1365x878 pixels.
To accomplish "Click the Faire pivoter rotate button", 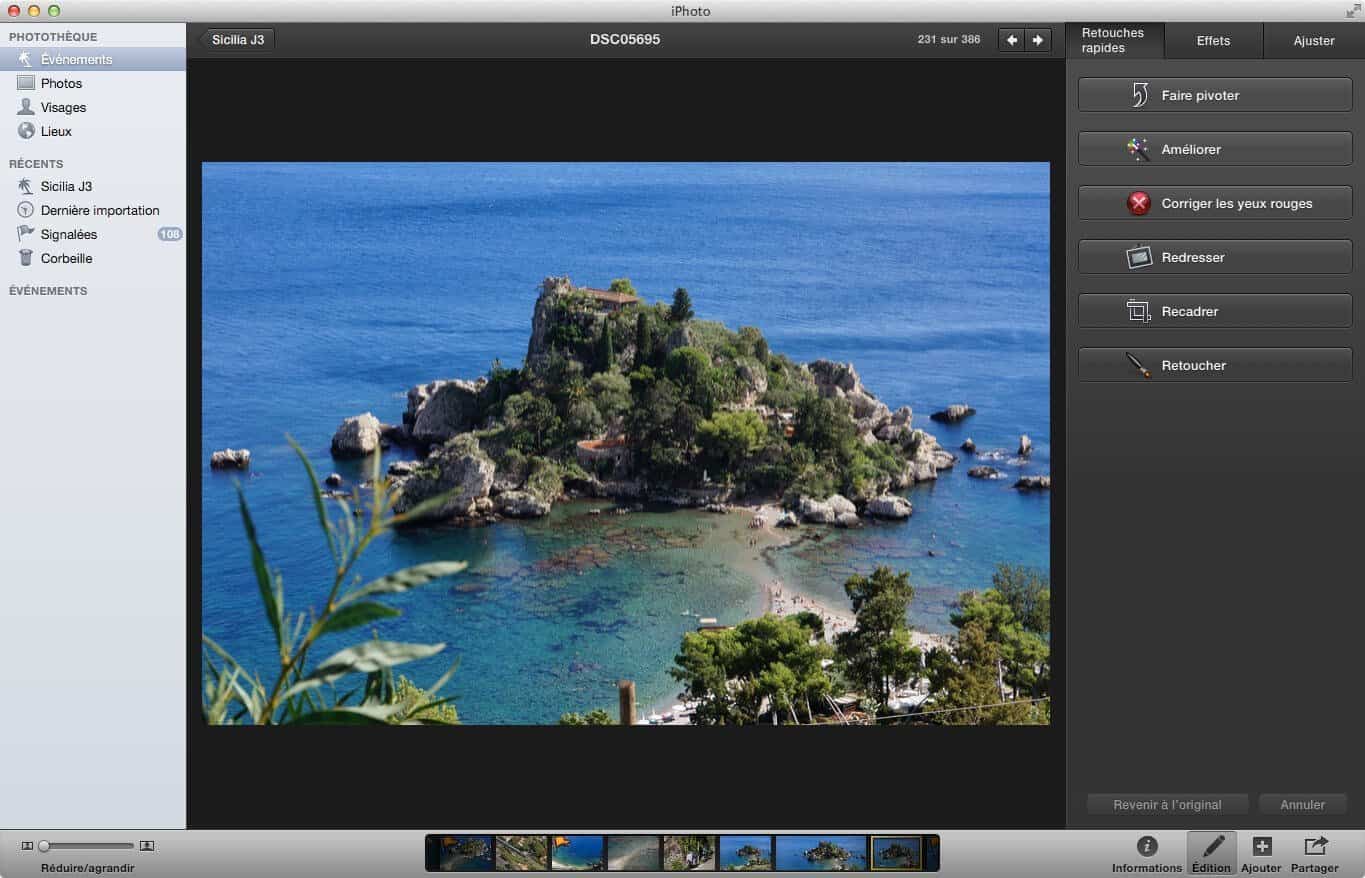I will click(1214, 95).
